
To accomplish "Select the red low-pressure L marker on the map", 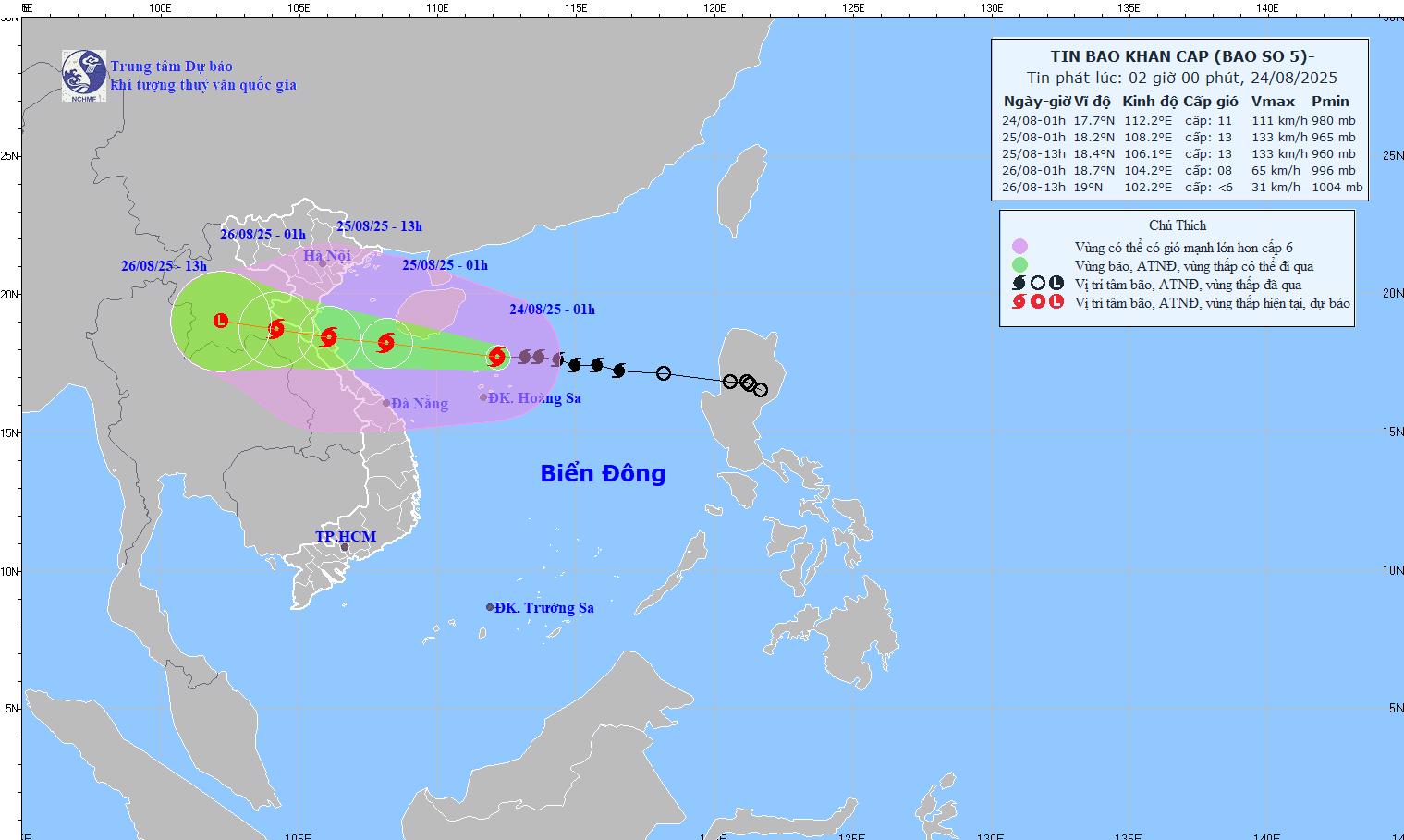I will (221, 321).
